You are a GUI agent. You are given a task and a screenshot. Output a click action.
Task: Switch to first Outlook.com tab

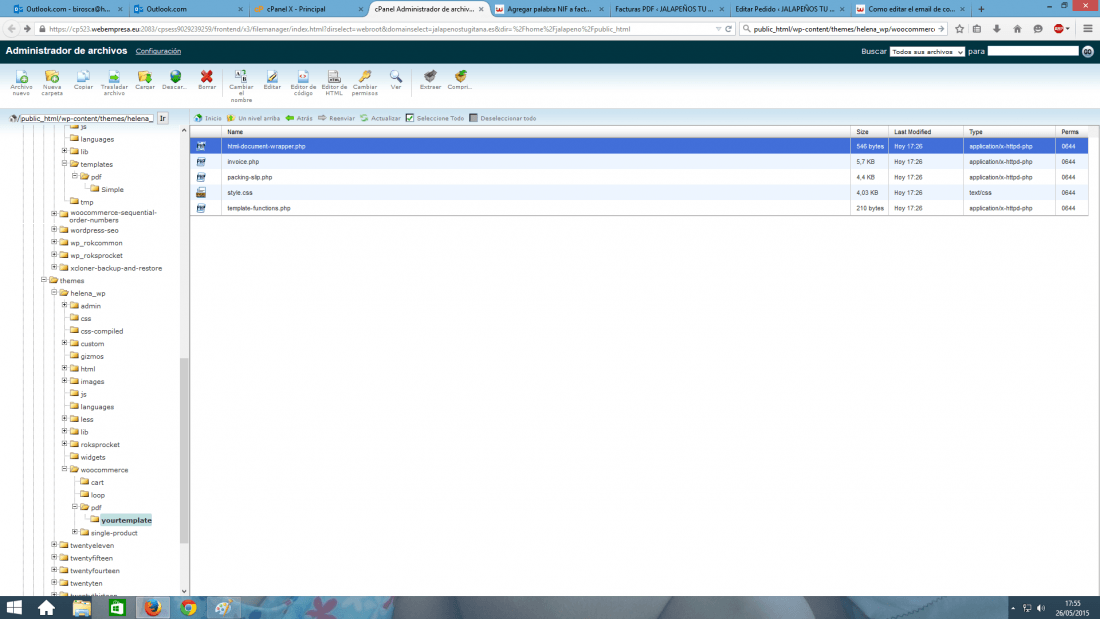(x=67, y=9)
